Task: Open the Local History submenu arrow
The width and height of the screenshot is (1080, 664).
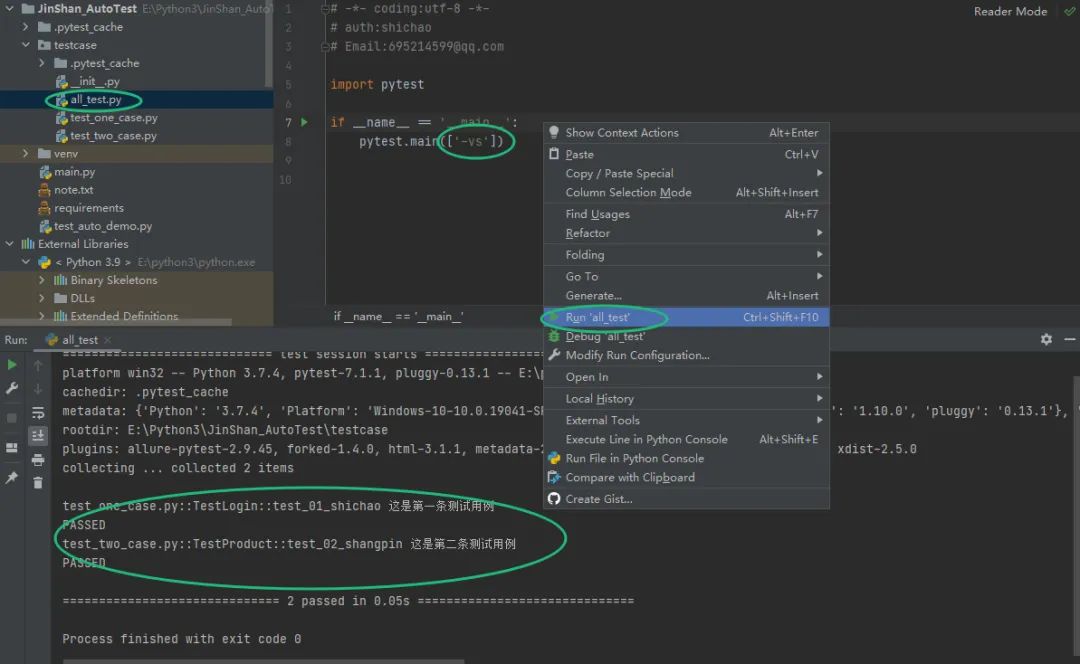Action: click(x=820, y=398)
